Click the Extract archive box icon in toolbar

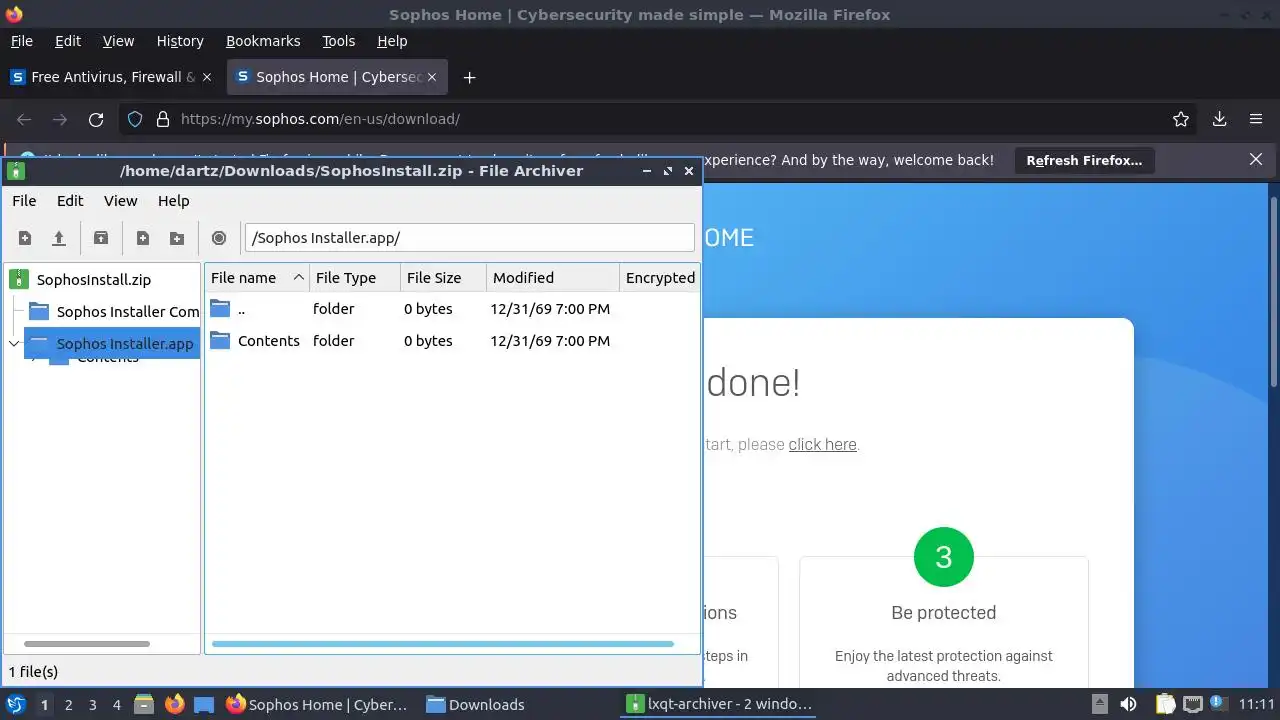point(101,238)
